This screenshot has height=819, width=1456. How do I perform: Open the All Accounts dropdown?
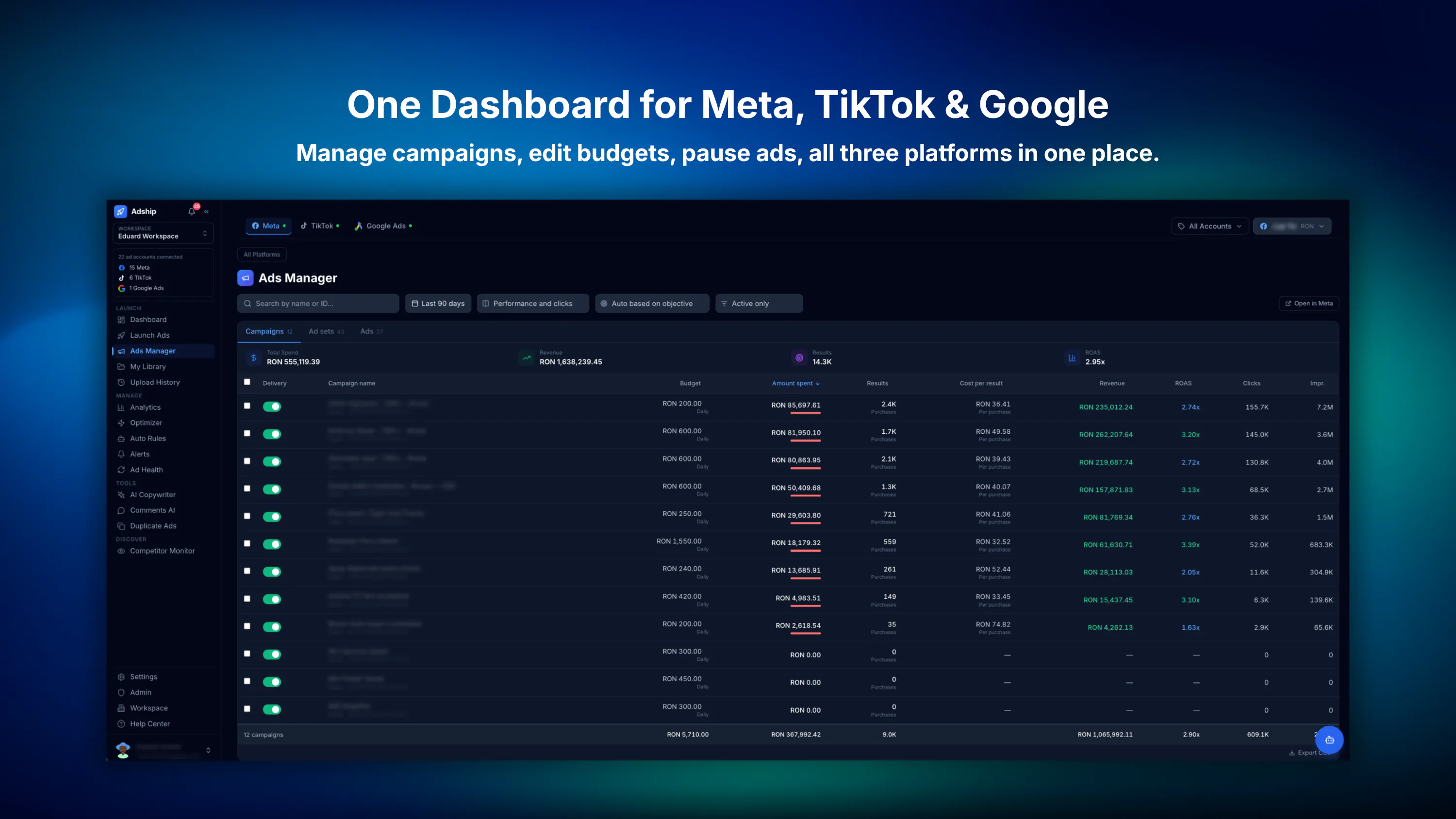(x=1209, y=226)
